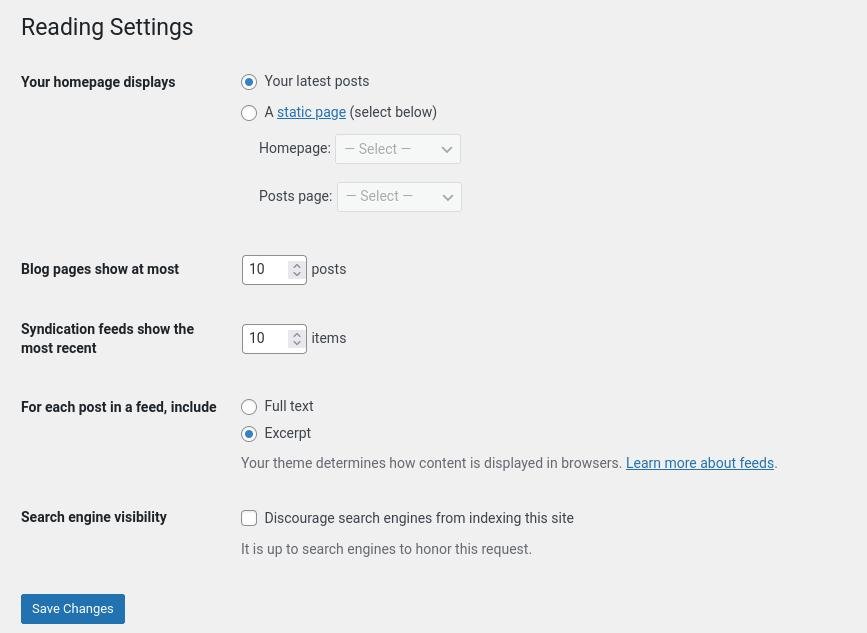Open the "Learn more about feeds" link
The width and height of the screenshot is (867, 633).
(x=699, y=463)
